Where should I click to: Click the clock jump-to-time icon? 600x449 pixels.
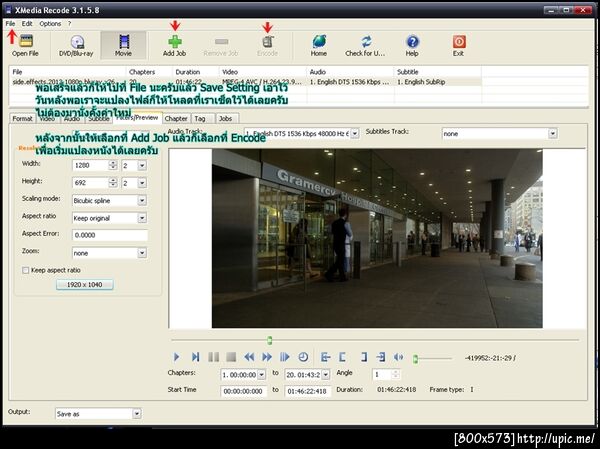point(303,357)
